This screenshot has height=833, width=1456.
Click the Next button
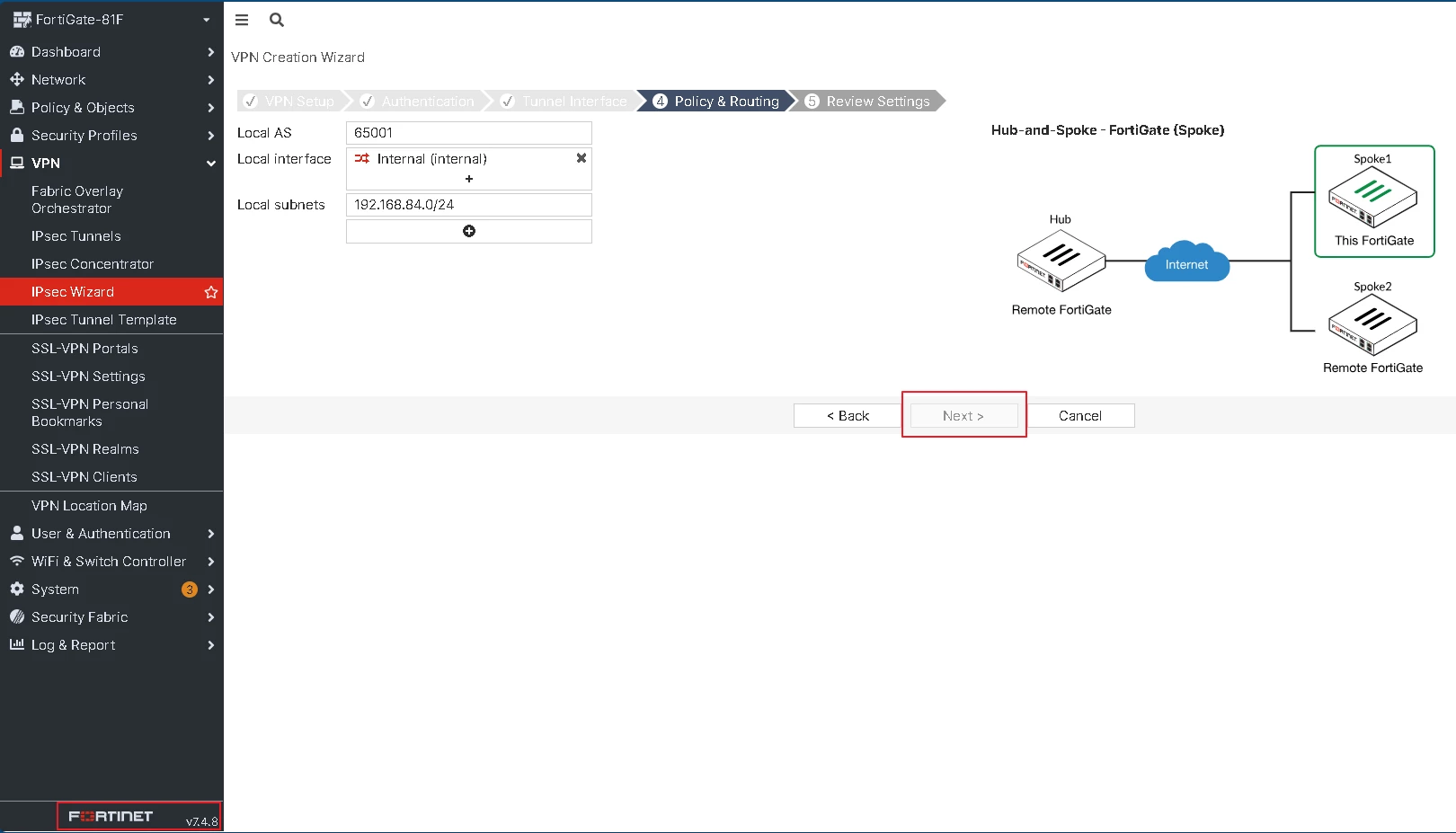[x=963, y=416]
